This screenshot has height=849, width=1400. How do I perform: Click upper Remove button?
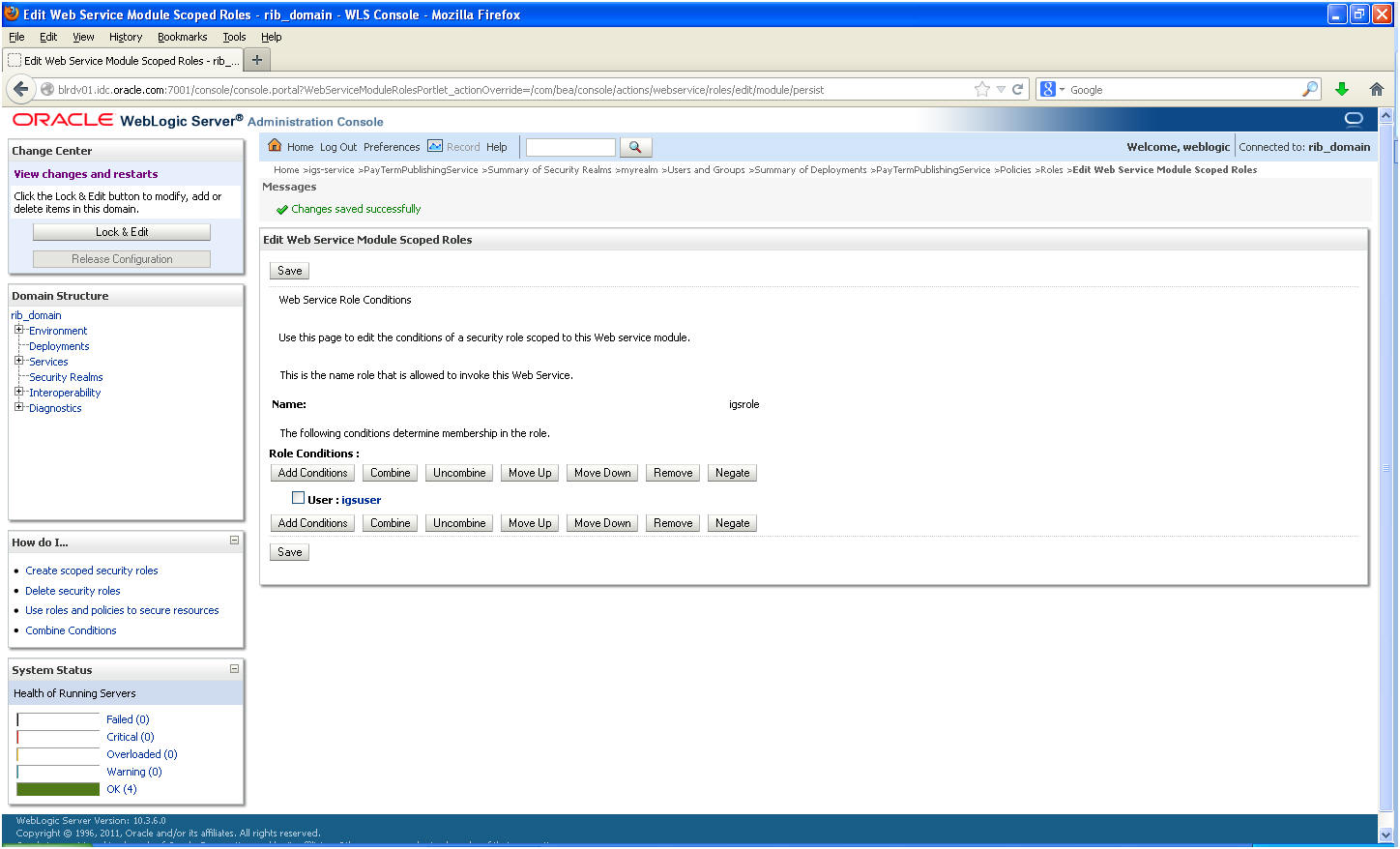(673, 473)
